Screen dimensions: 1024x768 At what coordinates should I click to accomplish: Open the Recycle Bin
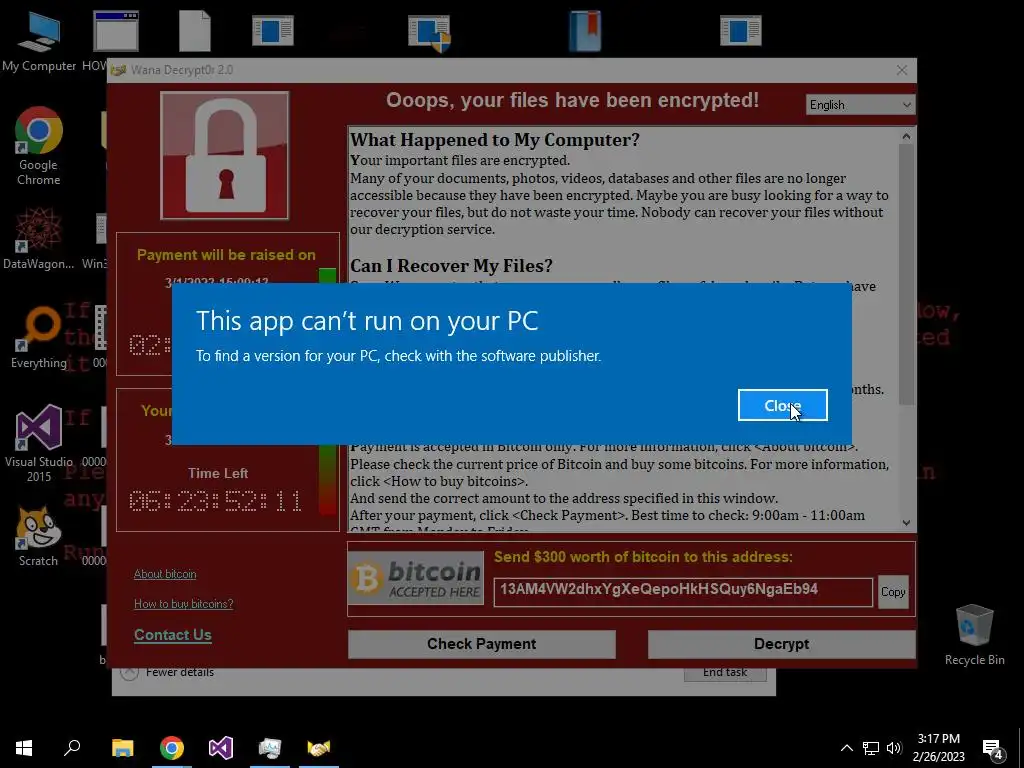click(974, 635)
